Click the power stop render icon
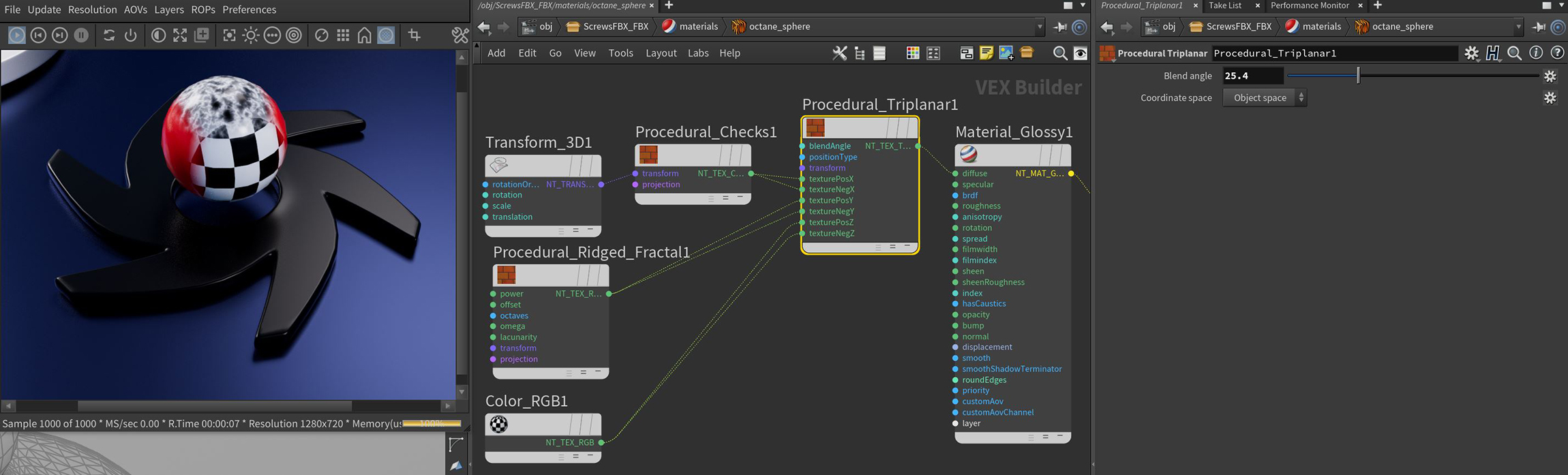 130,35
